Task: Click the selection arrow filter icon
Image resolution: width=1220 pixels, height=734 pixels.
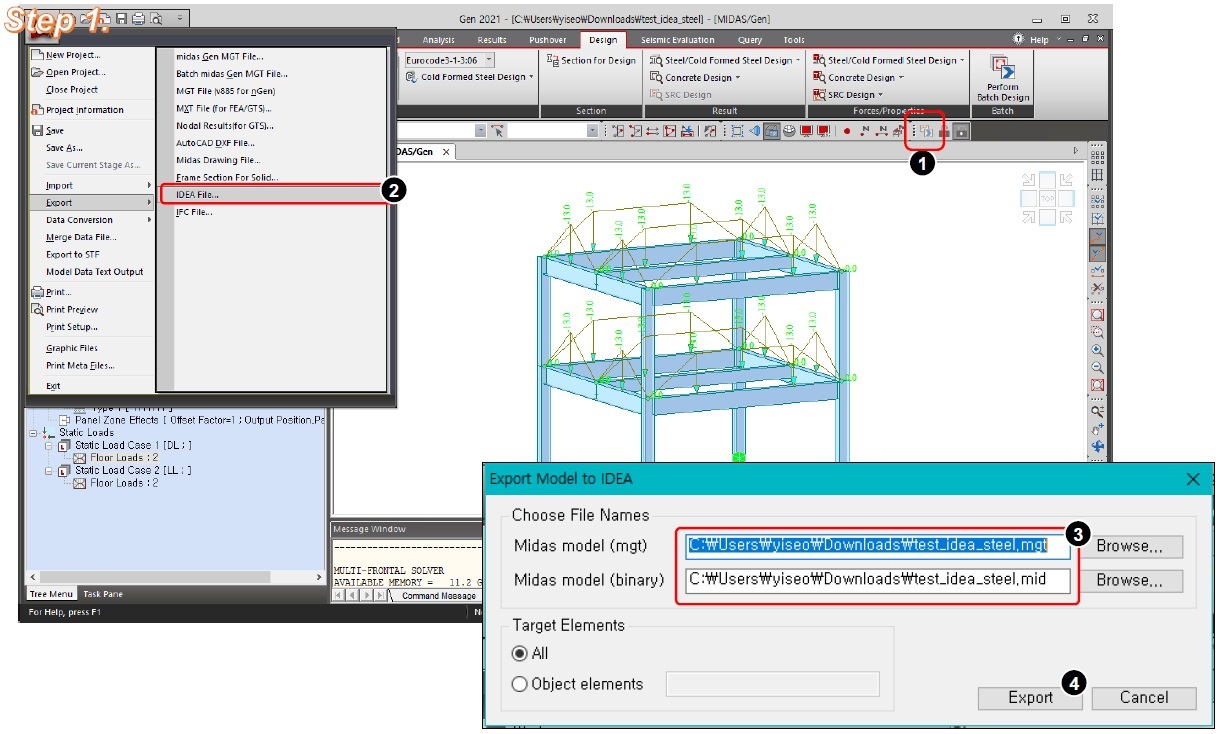Action: (x=498, y=131)
